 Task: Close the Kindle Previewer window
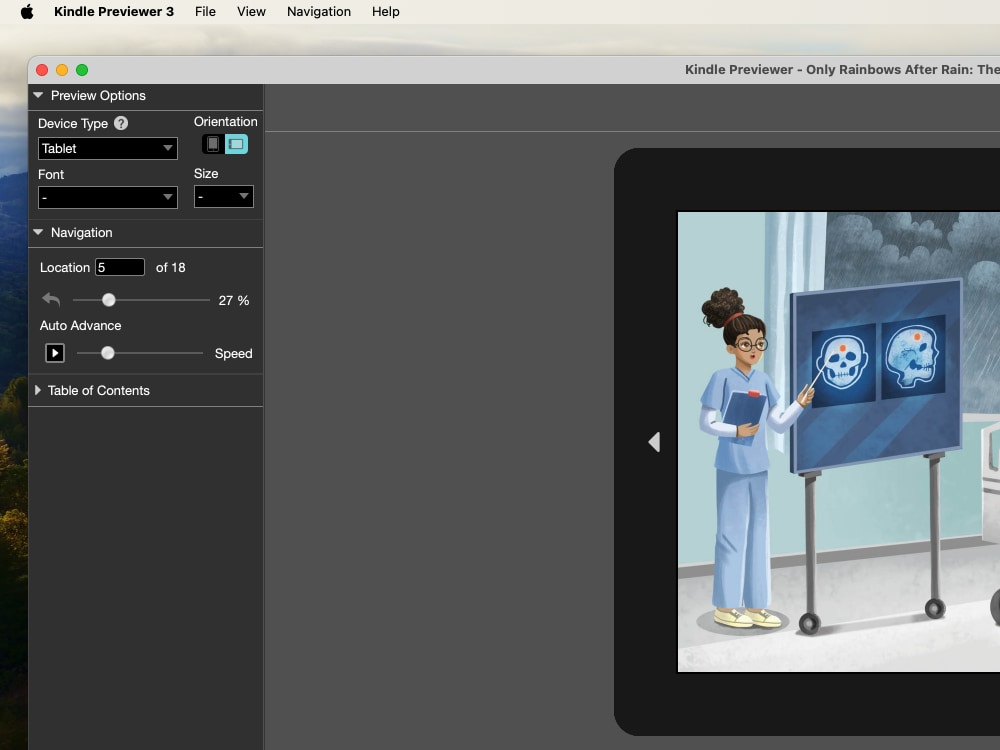(x=42, y=70)
